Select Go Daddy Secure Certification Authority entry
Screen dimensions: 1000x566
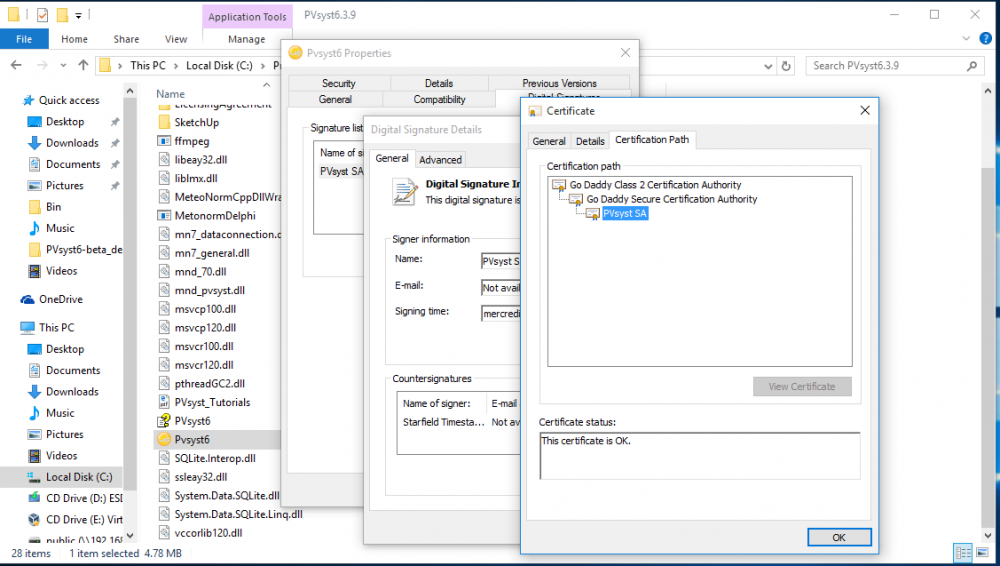coord(672,199)
